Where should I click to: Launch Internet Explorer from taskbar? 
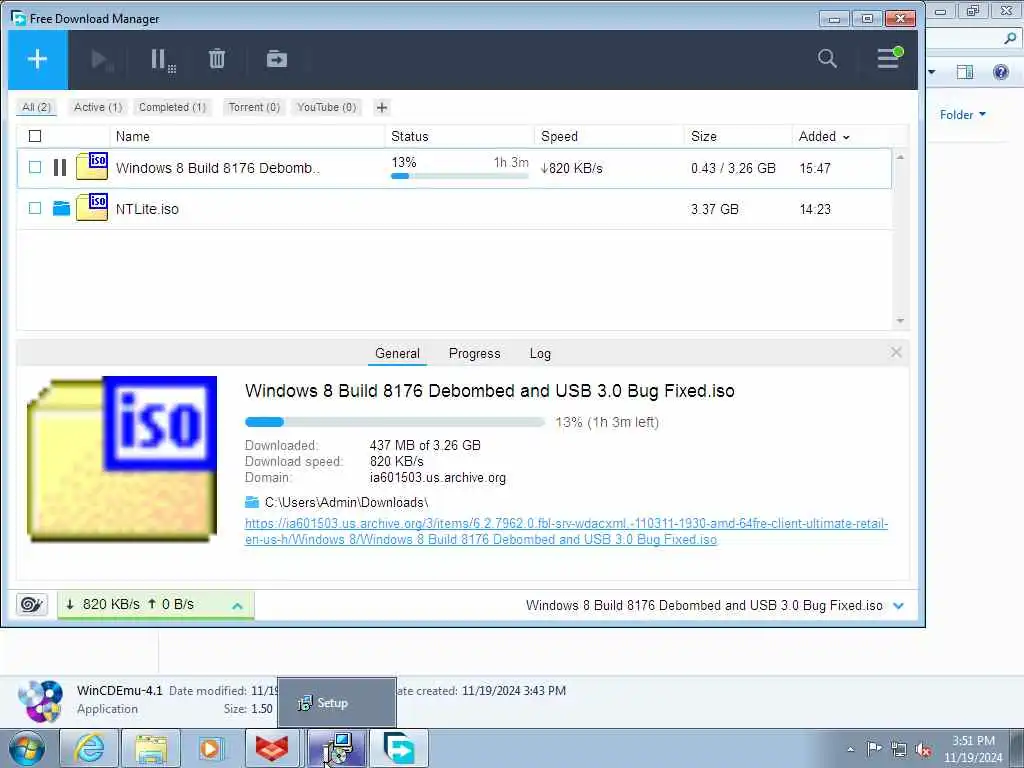[x=89, y=748]
